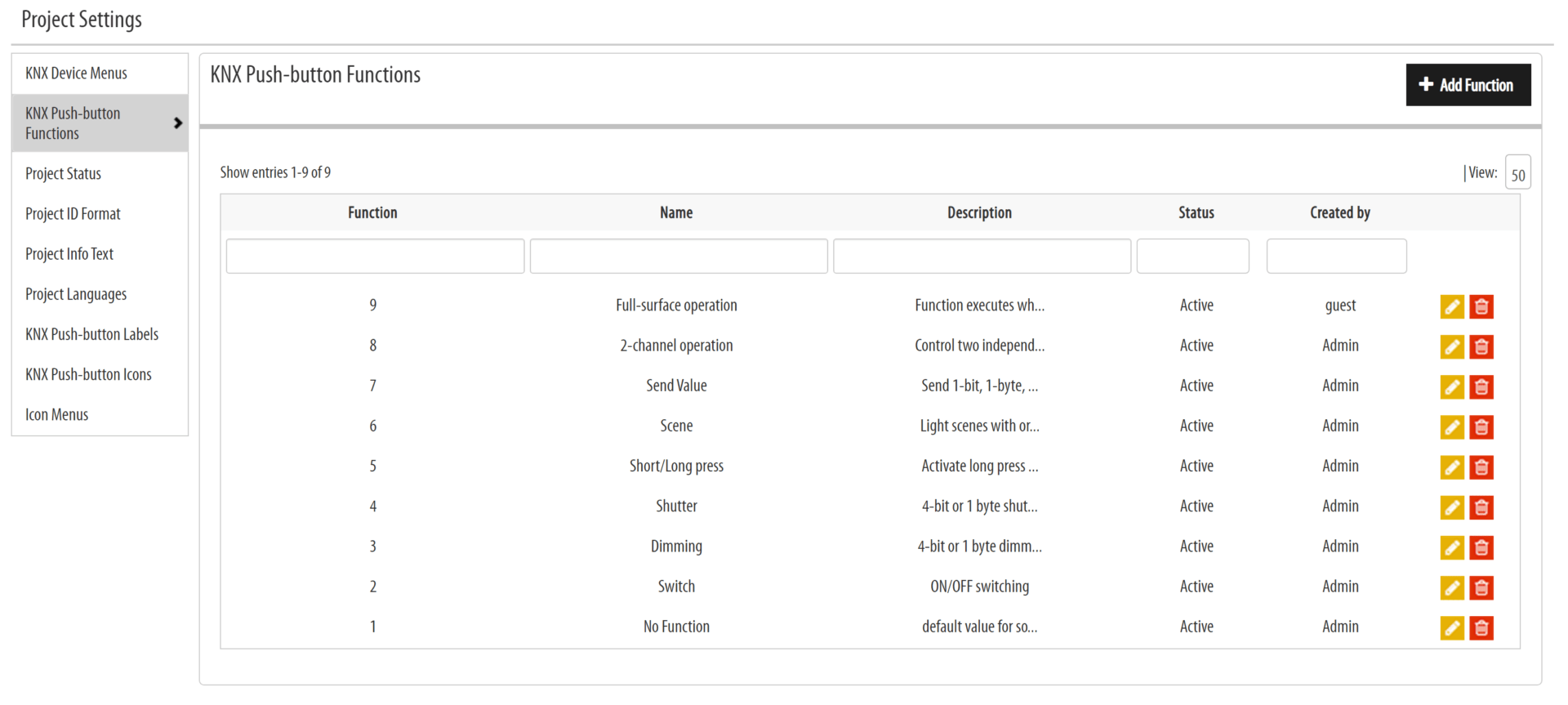Edit the Shutter function
This screenshot has width=1568, height=705.
point(1452,507)
